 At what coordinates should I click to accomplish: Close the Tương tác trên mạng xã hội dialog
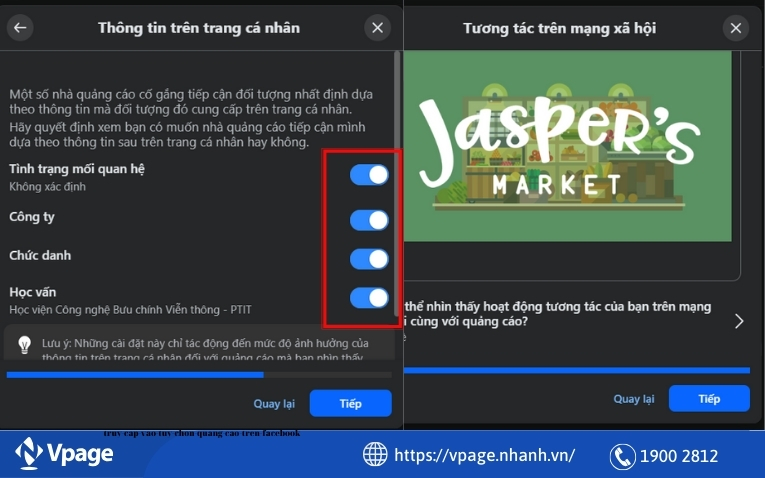tap(736, 28)
